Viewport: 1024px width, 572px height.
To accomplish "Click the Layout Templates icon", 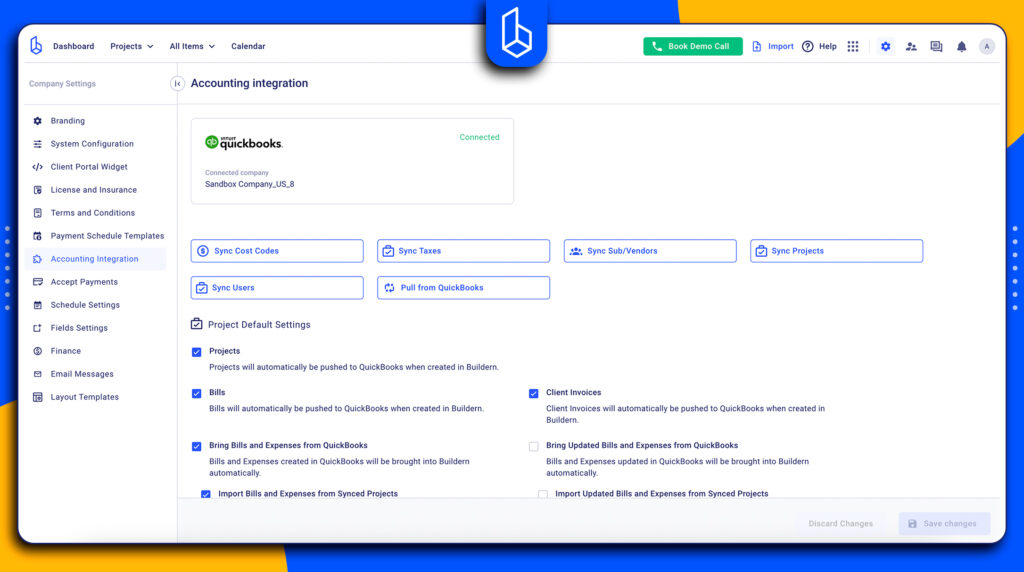I will (x=37, y=397).
